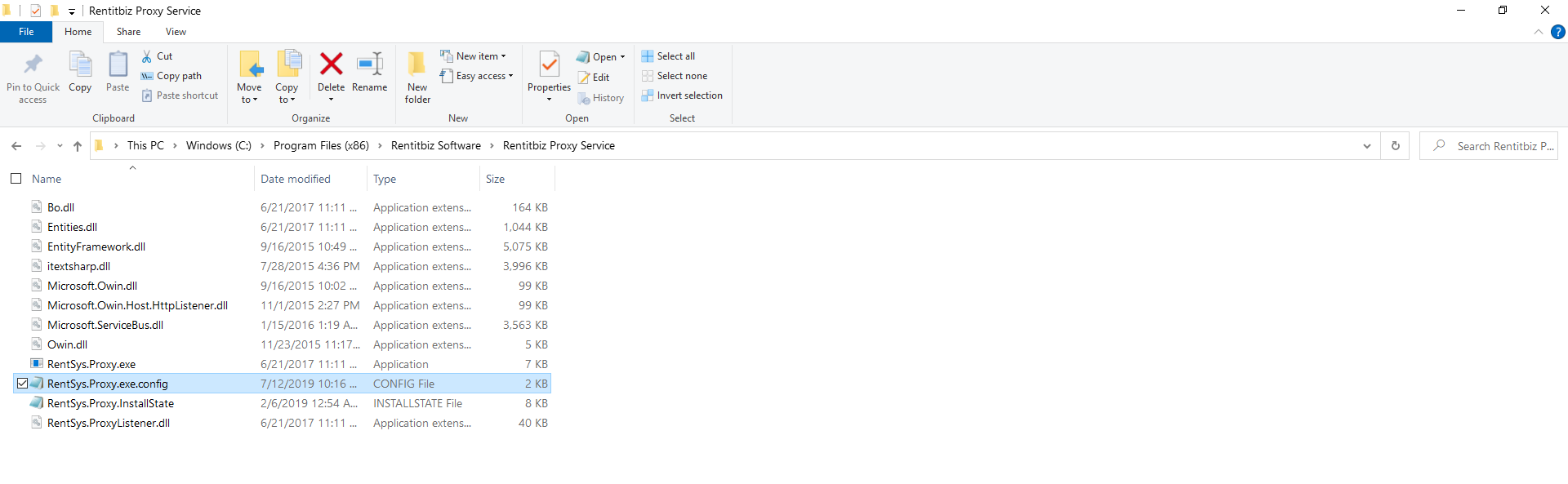Viewport: 1568px width, 484px height.
Task: Select the Entities.dll file
Action: tap(72, 227)
